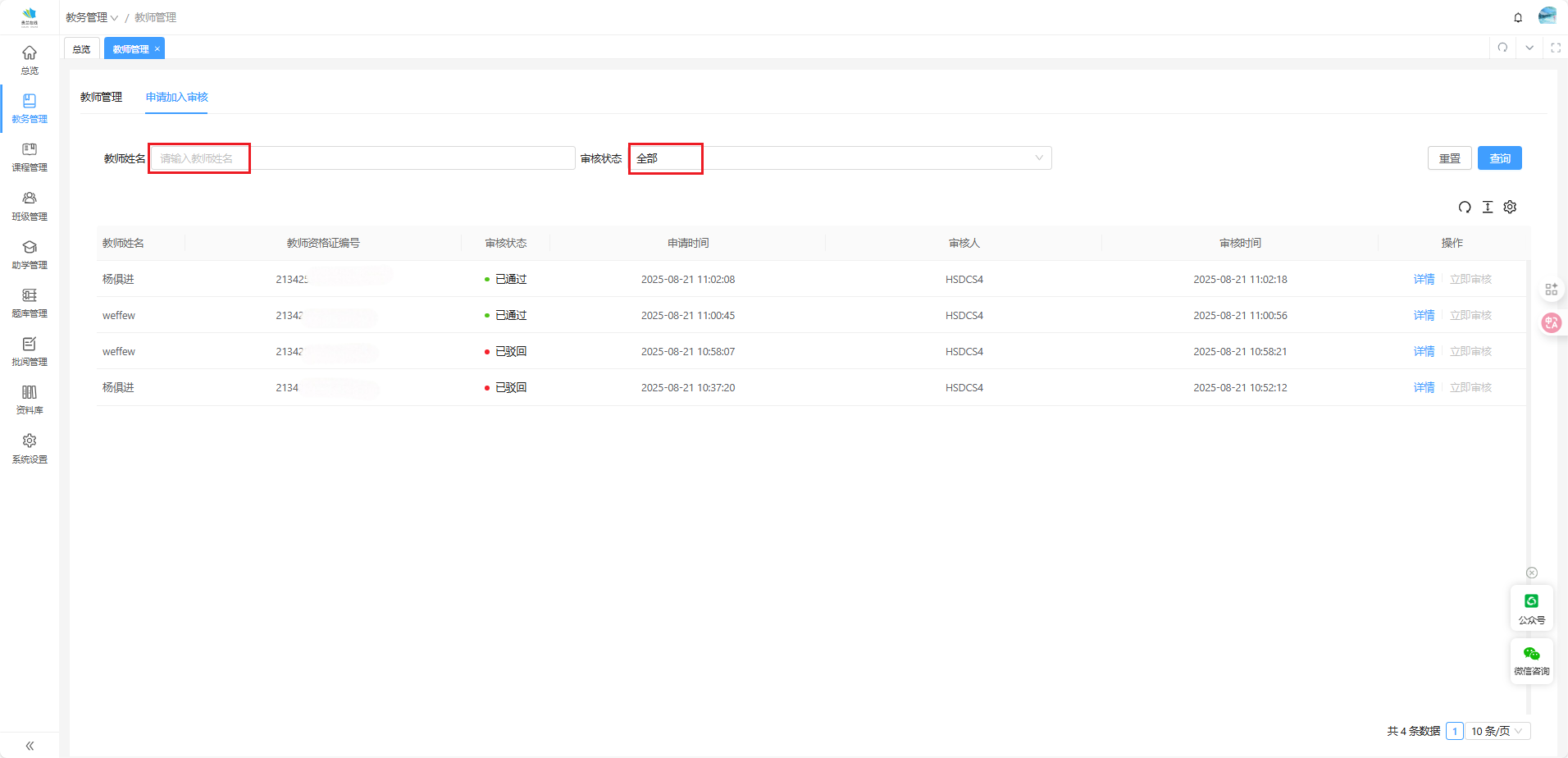Collapse the left sidebar menu
This screenshot has width=1568, height=758.
[30, 746]
